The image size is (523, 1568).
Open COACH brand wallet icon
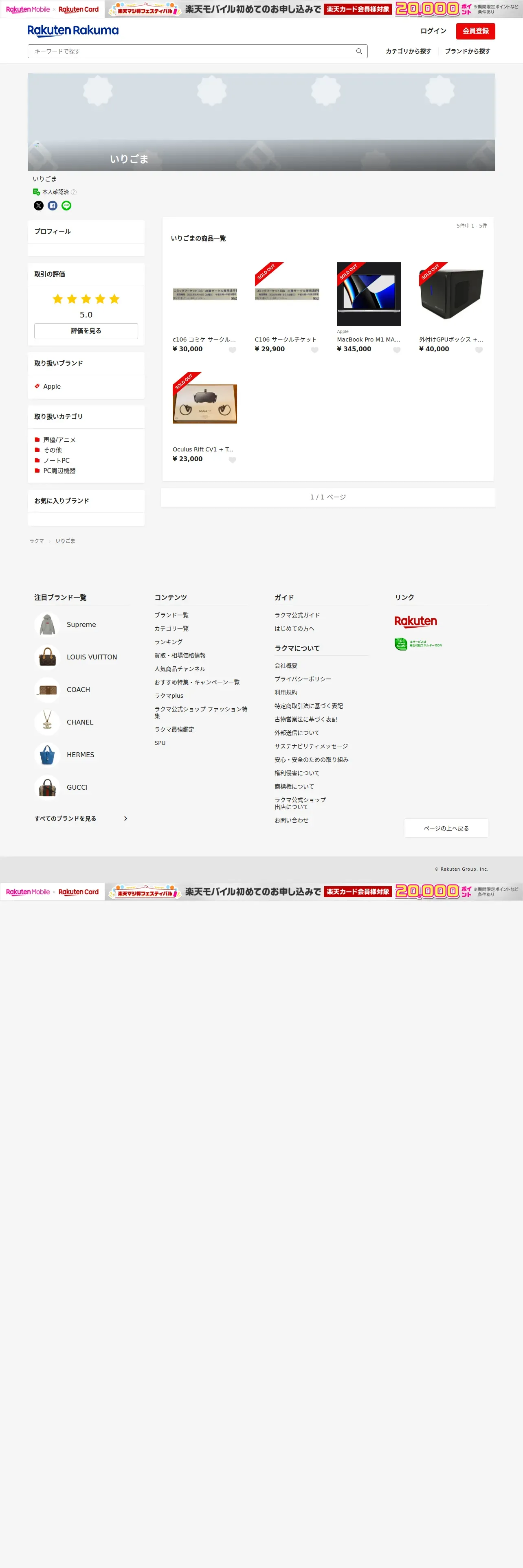(47, 690)
